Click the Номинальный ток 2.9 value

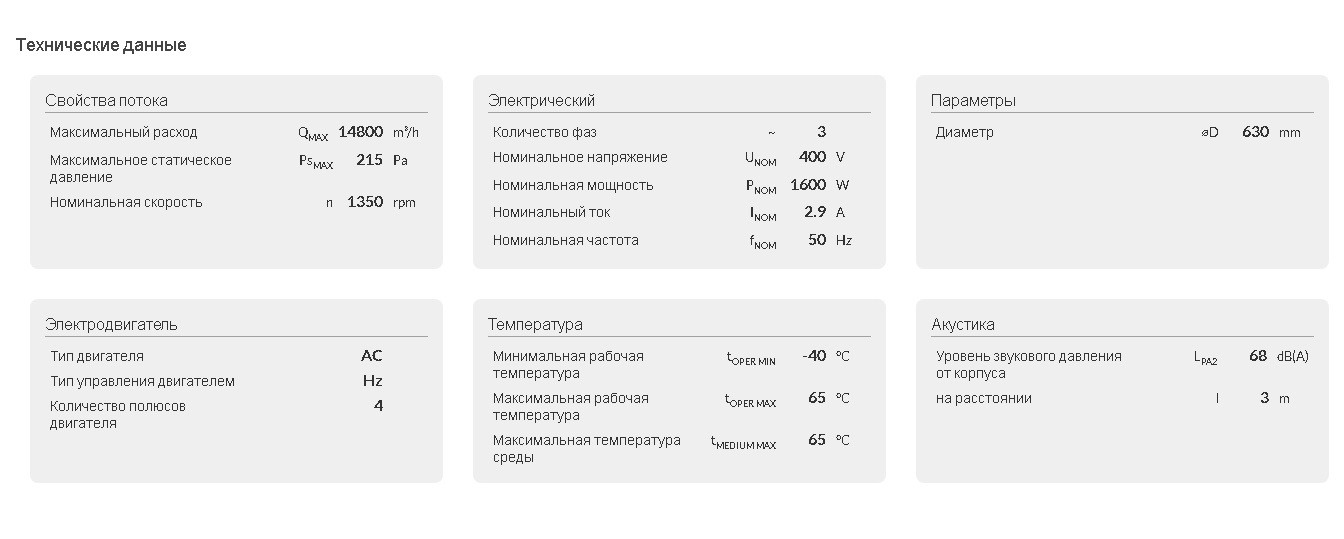(x=815, y=212)
